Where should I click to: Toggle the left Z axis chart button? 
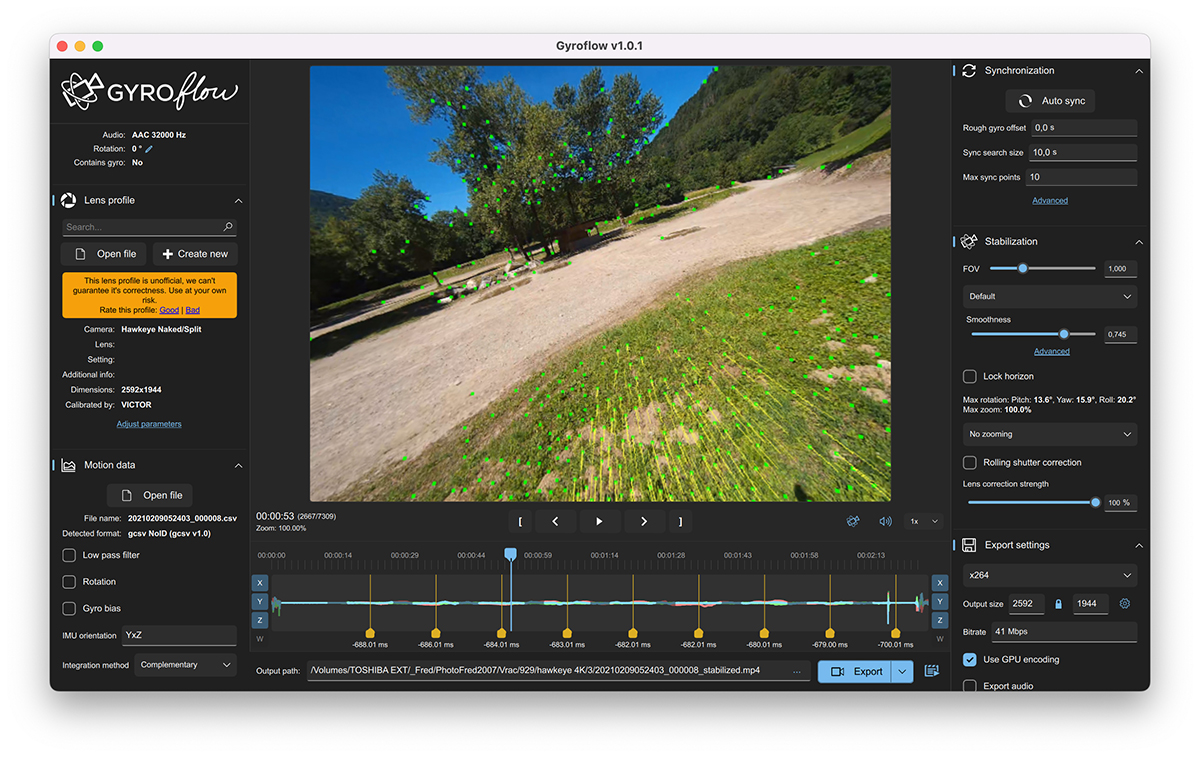[x=260, y=621]
